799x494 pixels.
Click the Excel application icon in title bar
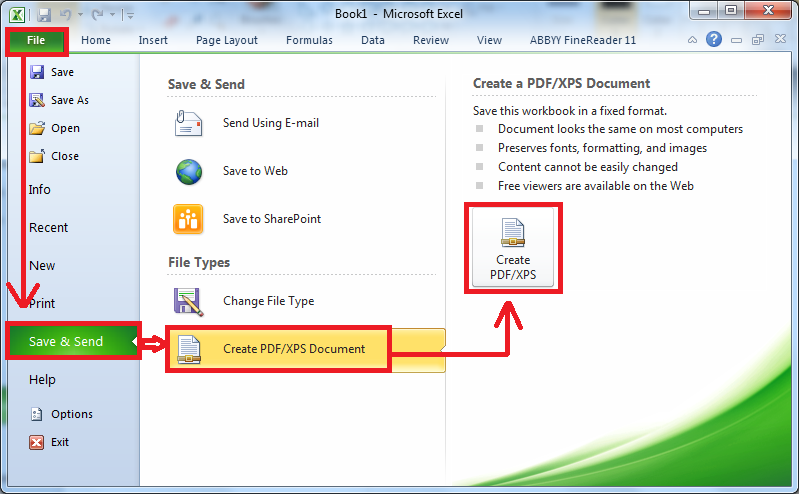tap(17, 14)
